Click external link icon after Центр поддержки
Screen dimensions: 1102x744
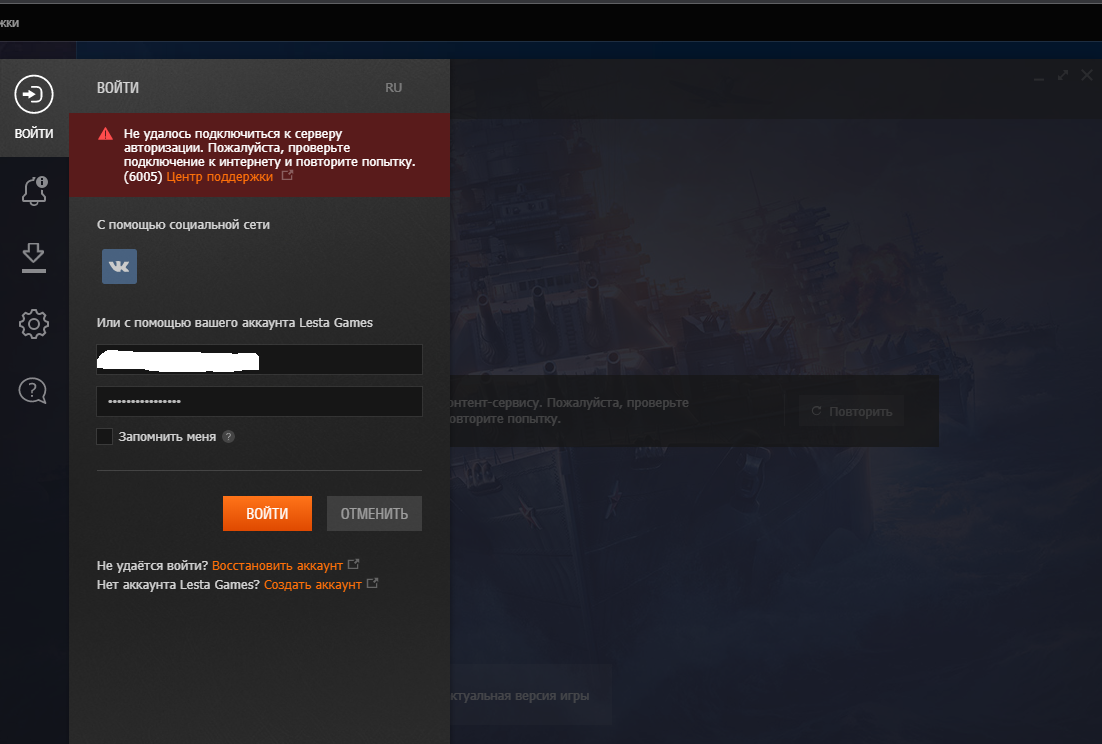[x=287, y=176]
